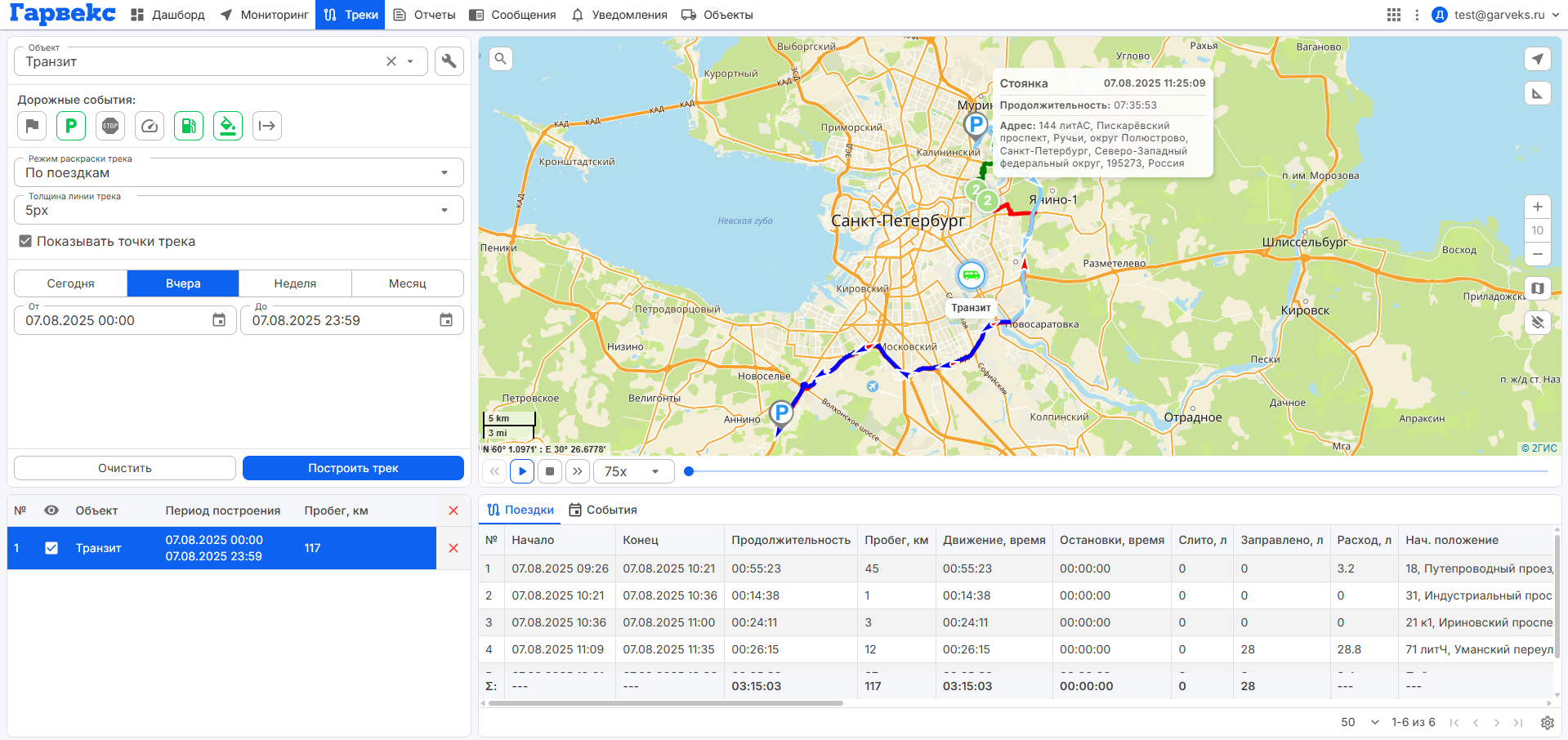
Task: Open the vertical dots options menu
Action: pyautogui.click(x=1417, y=15)
